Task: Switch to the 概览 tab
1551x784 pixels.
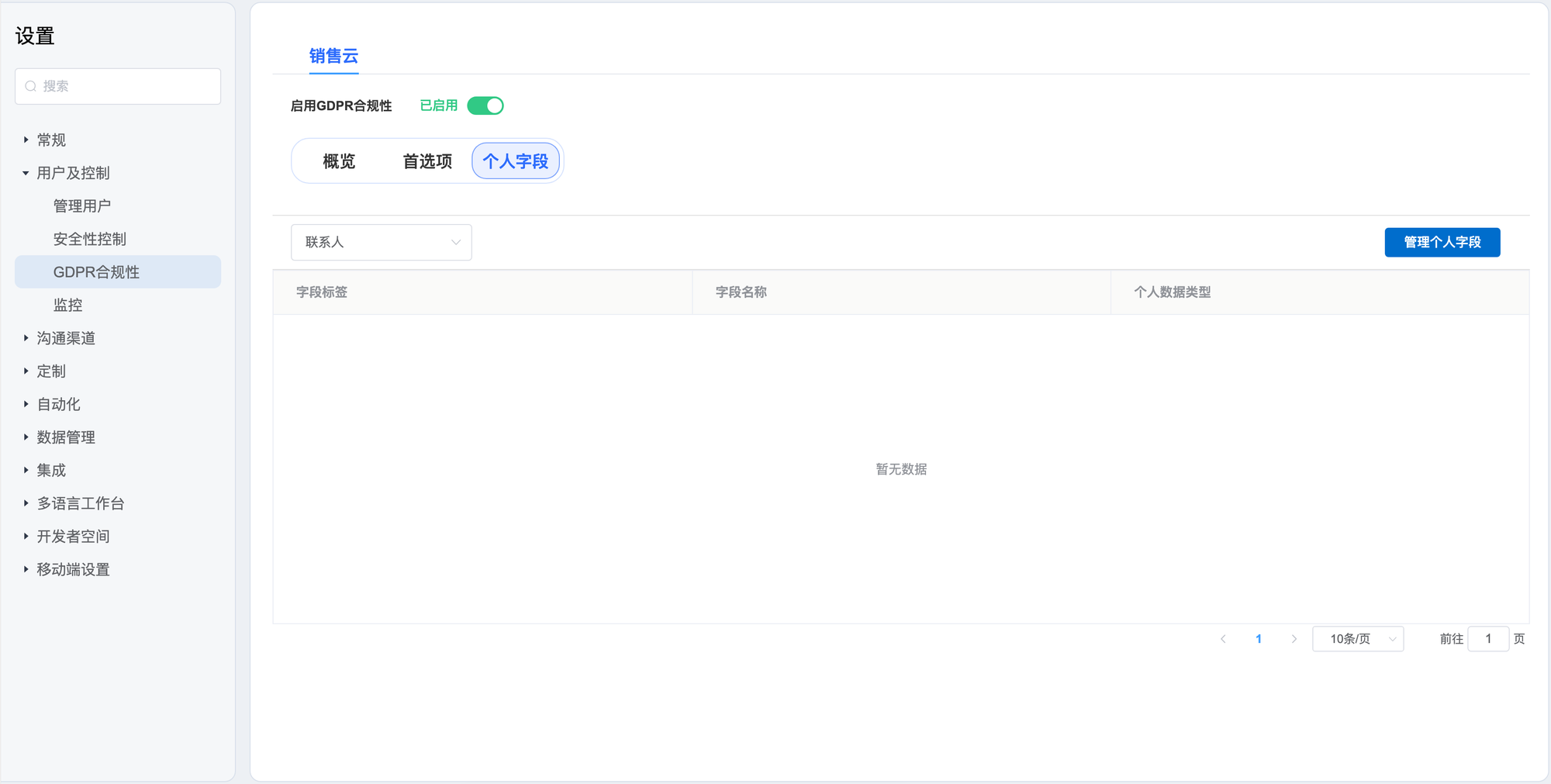Action: click(x=339, y=161)
